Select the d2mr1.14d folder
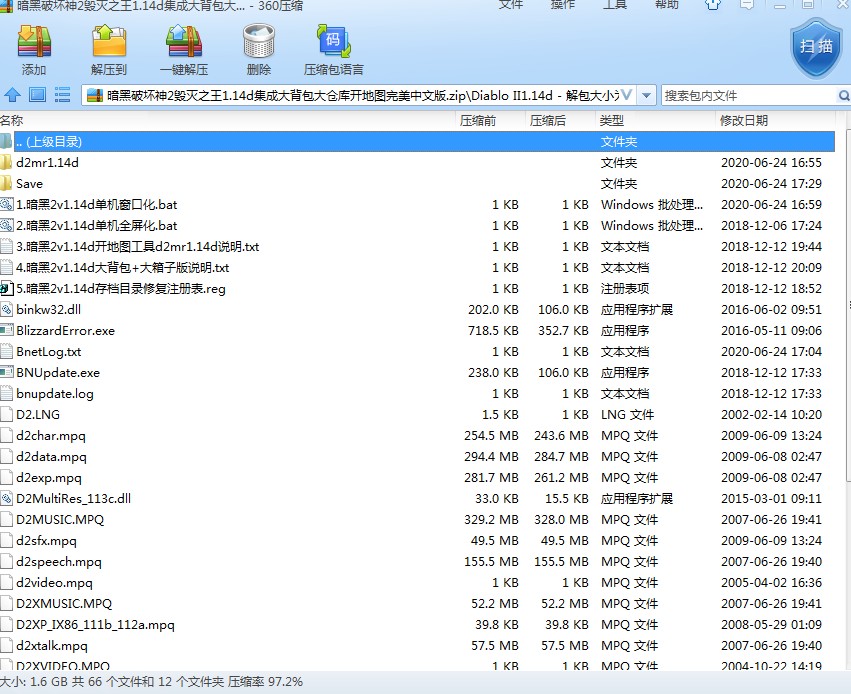 click(x=47, y=162)
